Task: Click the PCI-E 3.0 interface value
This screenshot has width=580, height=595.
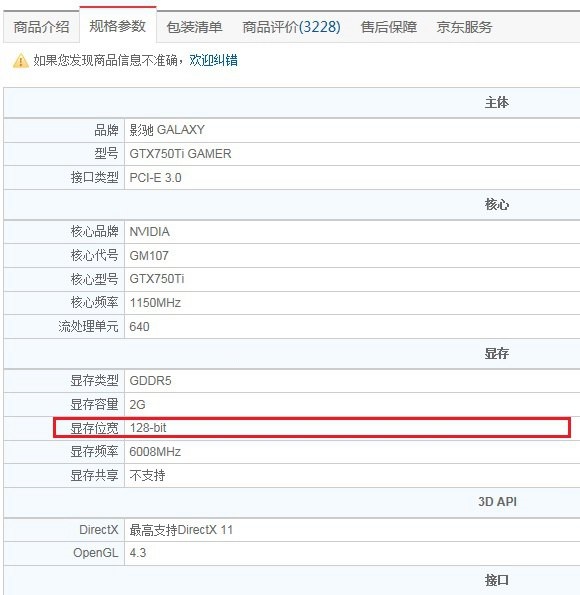Action: click(155, 178)
